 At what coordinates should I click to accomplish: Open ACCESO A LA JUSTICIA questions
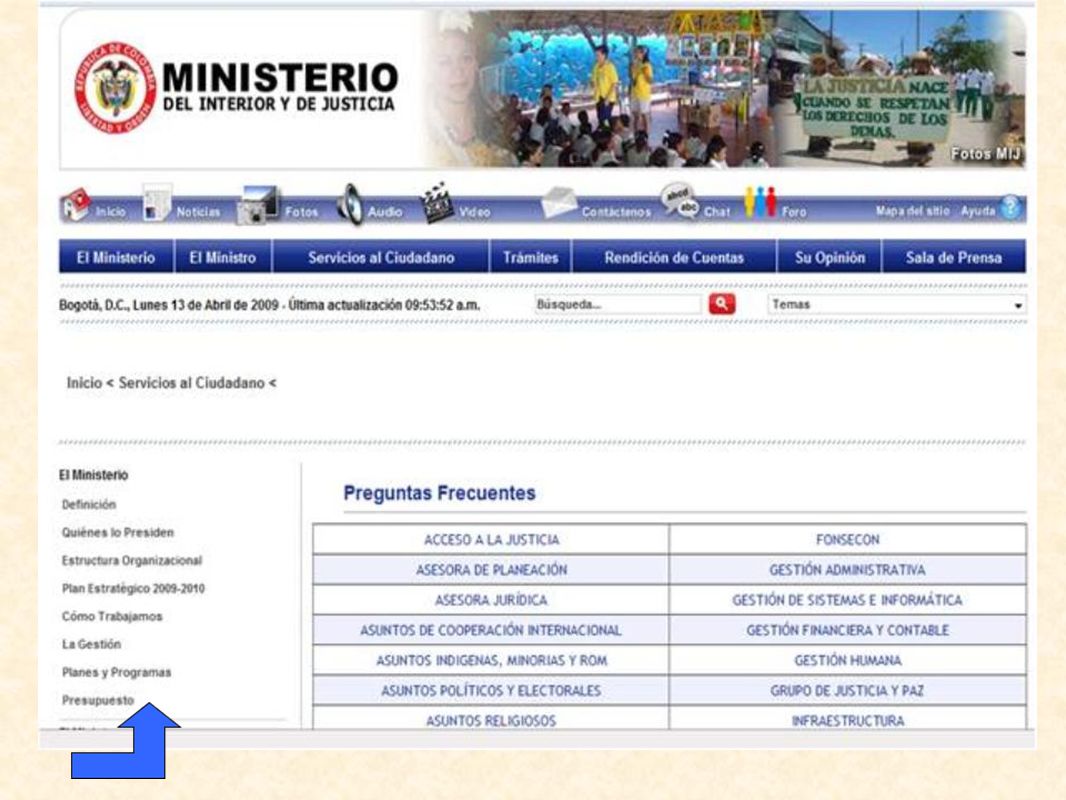click(x=492, y=540)
